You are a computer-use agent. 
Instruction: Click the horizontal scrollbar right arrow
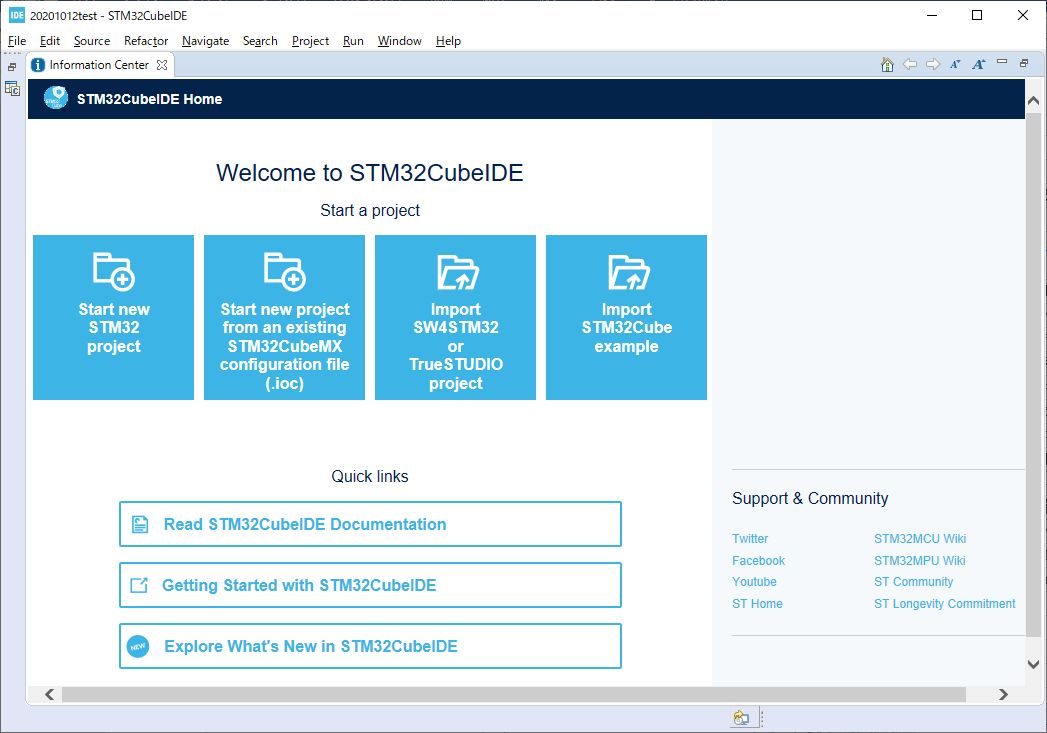pos(1004,694)
